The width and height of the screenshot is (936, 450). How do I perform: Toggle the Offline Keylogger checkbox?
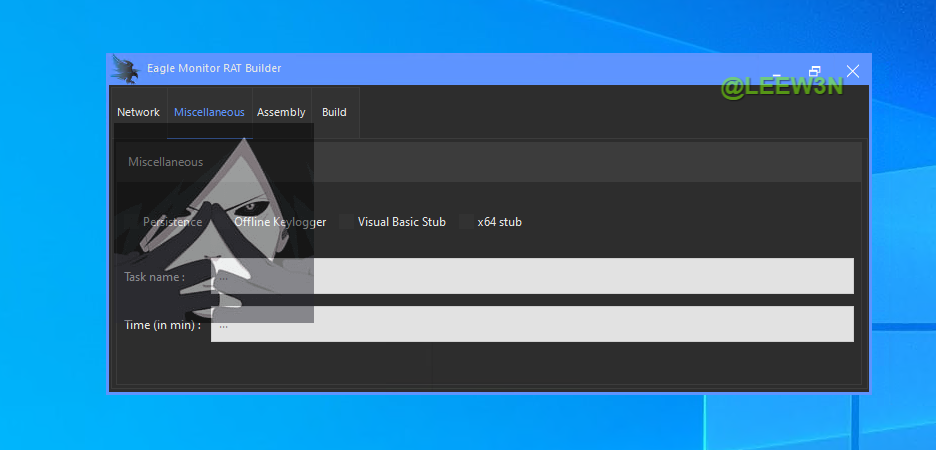click(x=224, y=222)
